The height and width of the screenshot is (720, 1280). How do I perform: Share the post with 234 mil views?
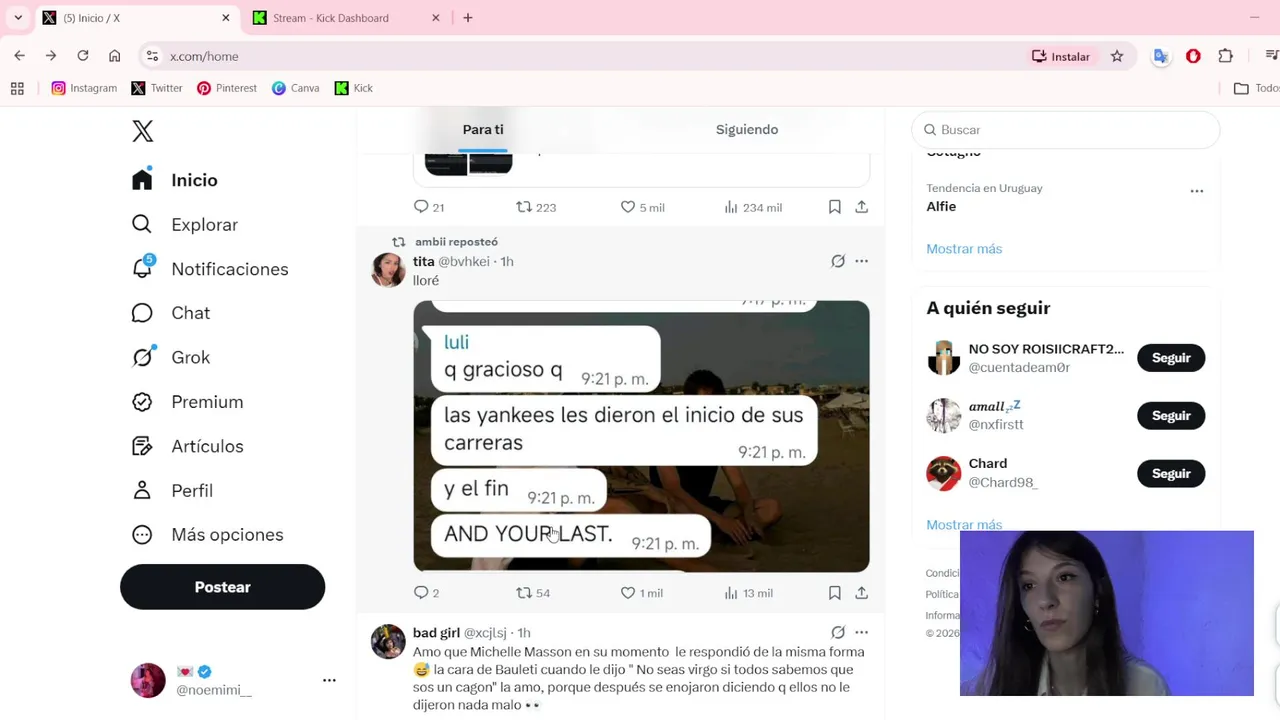coord(861,206)
